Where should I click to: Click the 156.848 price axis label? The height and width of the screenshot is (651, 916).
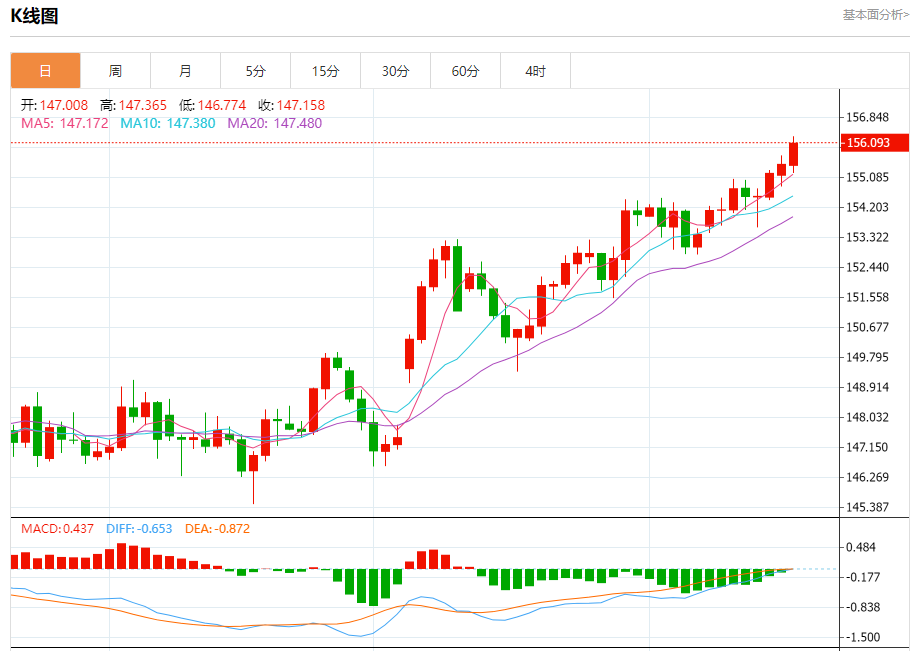(x=867, y=117)
